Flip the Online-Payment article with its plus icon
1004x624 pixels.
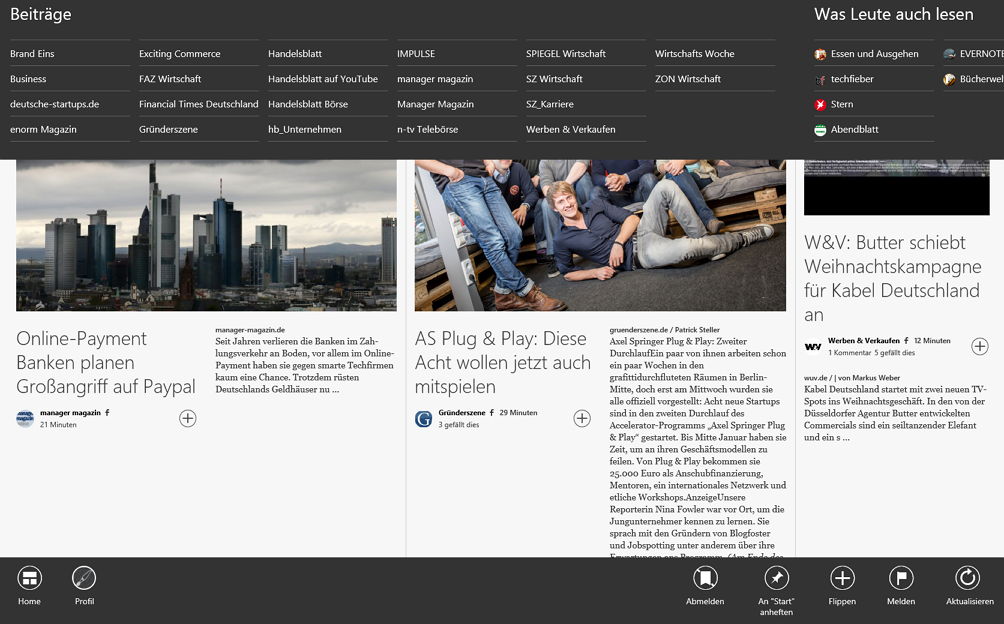click(x=188, y=419)
